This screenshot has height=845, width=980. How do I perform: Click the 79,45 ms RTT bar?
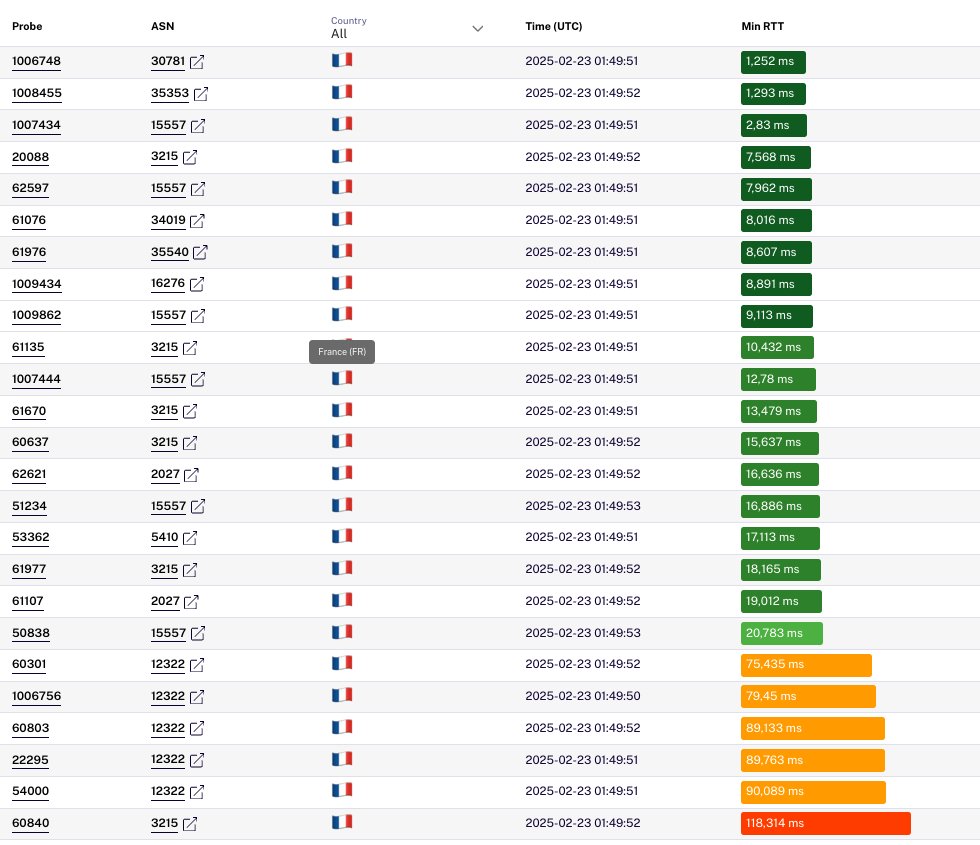pyautogui.click(x=808, y=696)
